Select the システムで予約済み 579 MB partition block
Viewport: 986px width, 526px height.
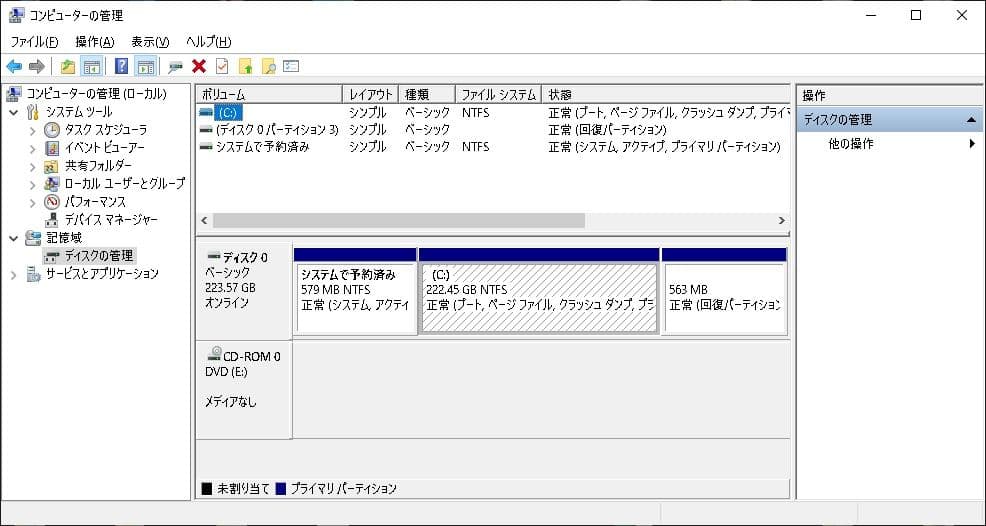pos(355,291)
